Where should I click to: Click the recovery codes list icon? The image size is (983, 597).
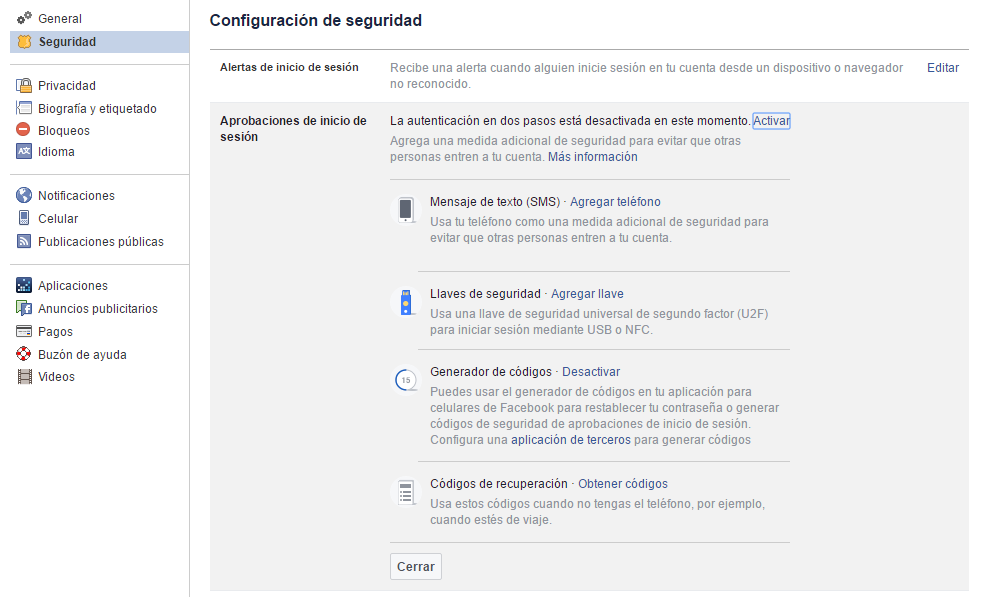pos(406,492)
